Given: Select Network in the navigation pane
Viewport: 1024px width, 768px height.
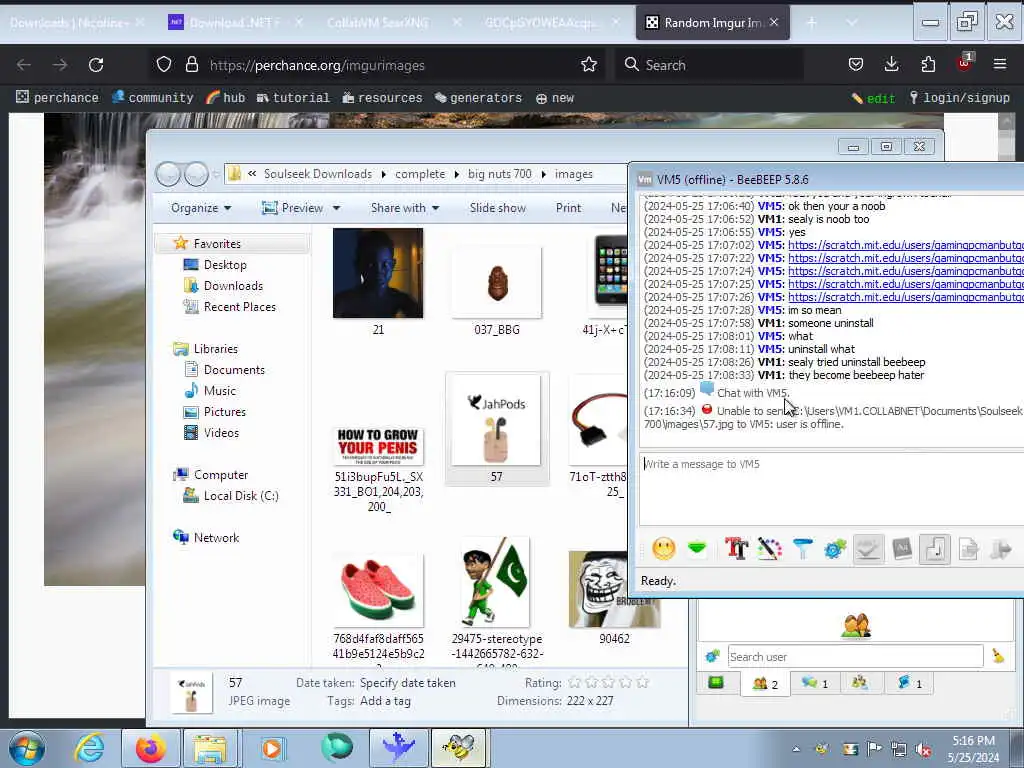Looking at the screenshot, I should tap(216, 537).
